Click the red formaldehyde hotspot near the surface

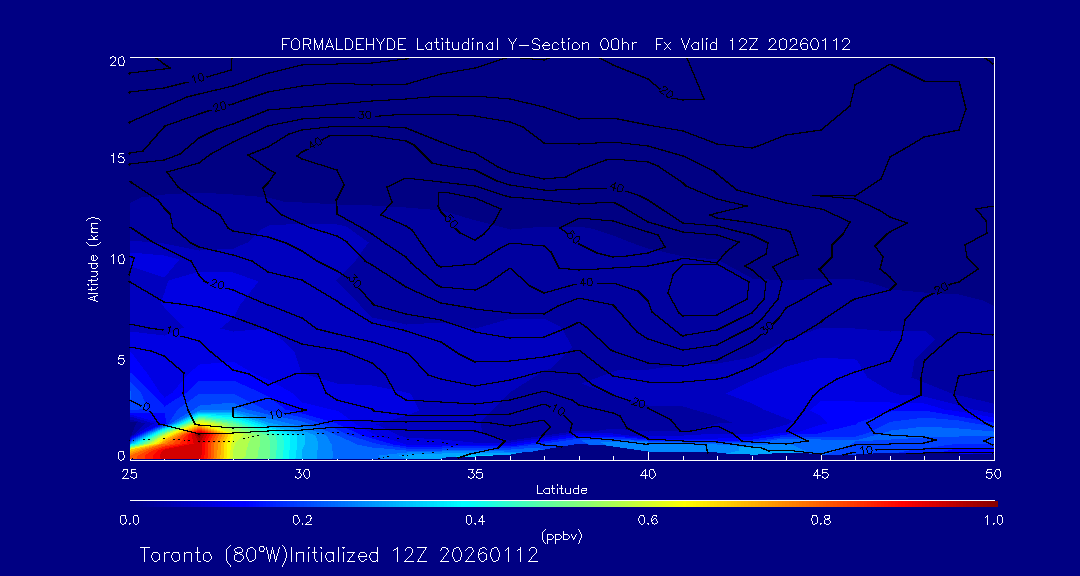[x=170, y=445]
